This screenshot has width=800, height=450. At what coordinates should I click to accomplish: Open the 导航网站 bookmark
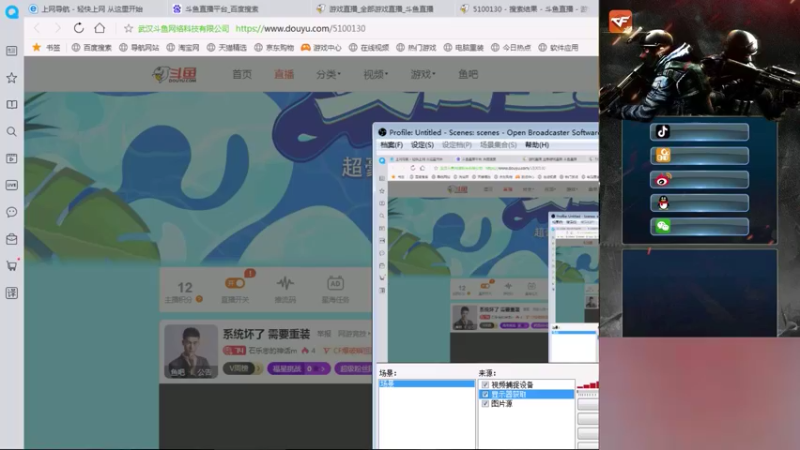click(139, 47)
